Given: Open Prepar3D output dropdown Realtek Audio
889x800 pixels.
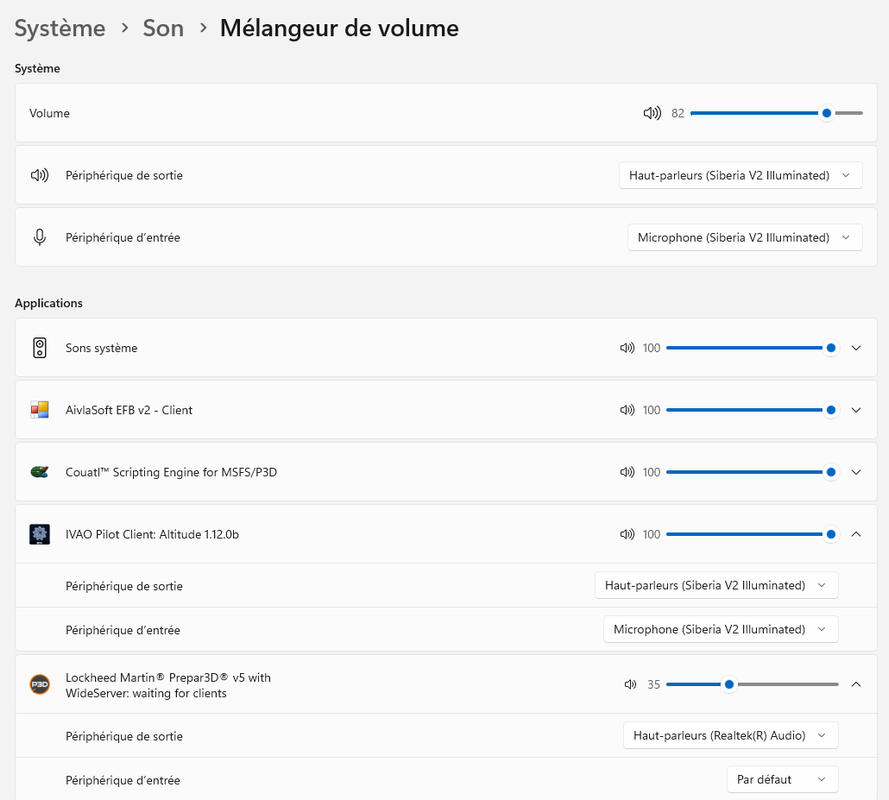Looking at the screenshot, I should [x=730, y=735].
